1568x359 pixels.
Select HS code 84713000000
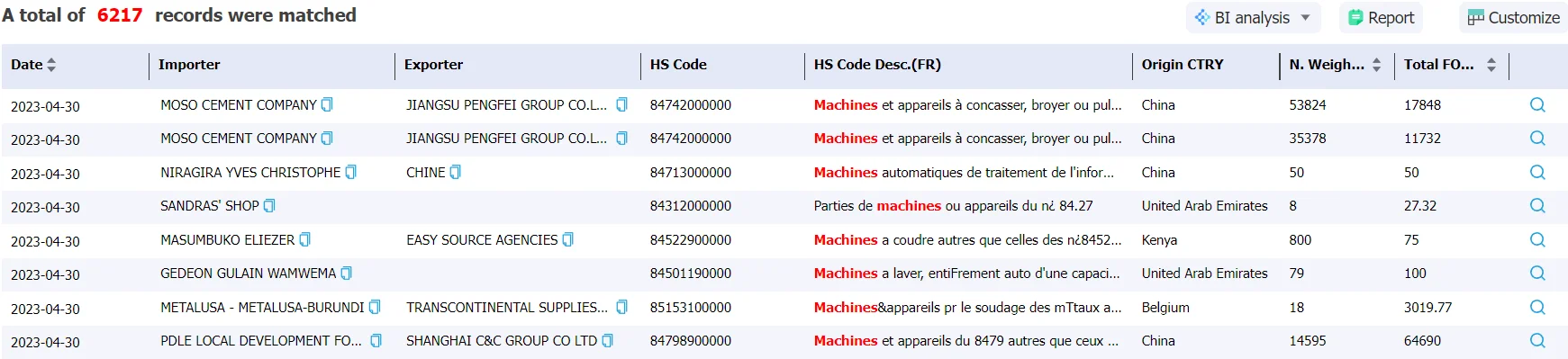(691, 173)
